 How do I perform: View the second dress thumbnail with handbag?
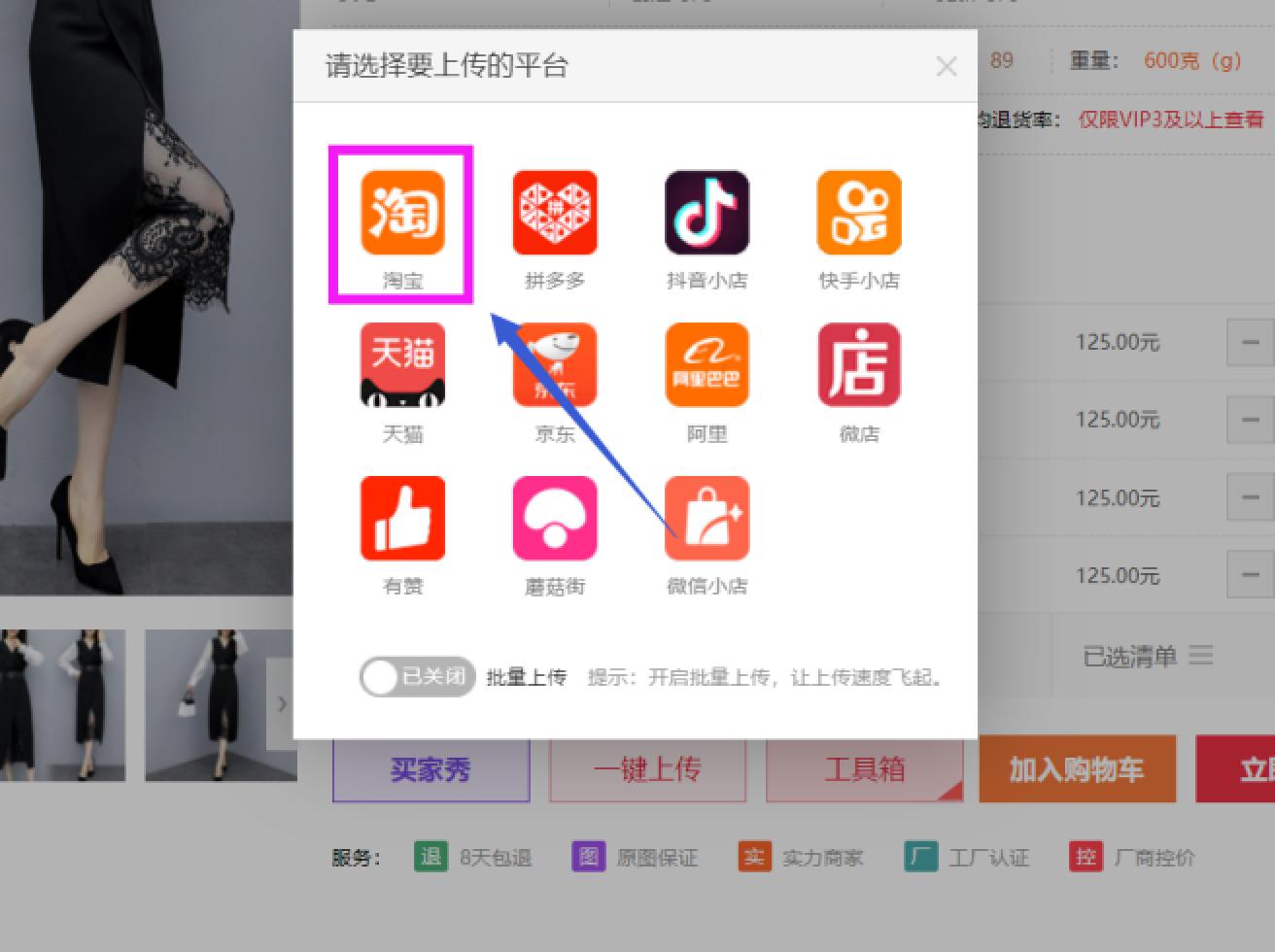point(219,705)
